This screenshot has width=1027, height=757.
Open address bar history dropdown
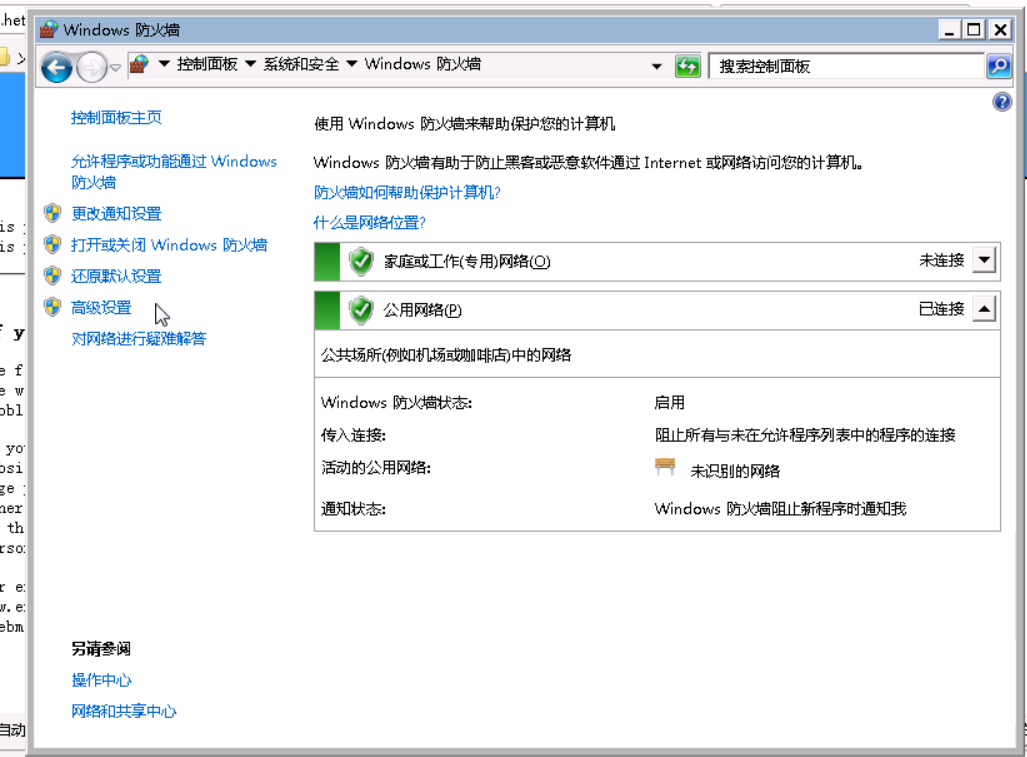coord(656,66)
